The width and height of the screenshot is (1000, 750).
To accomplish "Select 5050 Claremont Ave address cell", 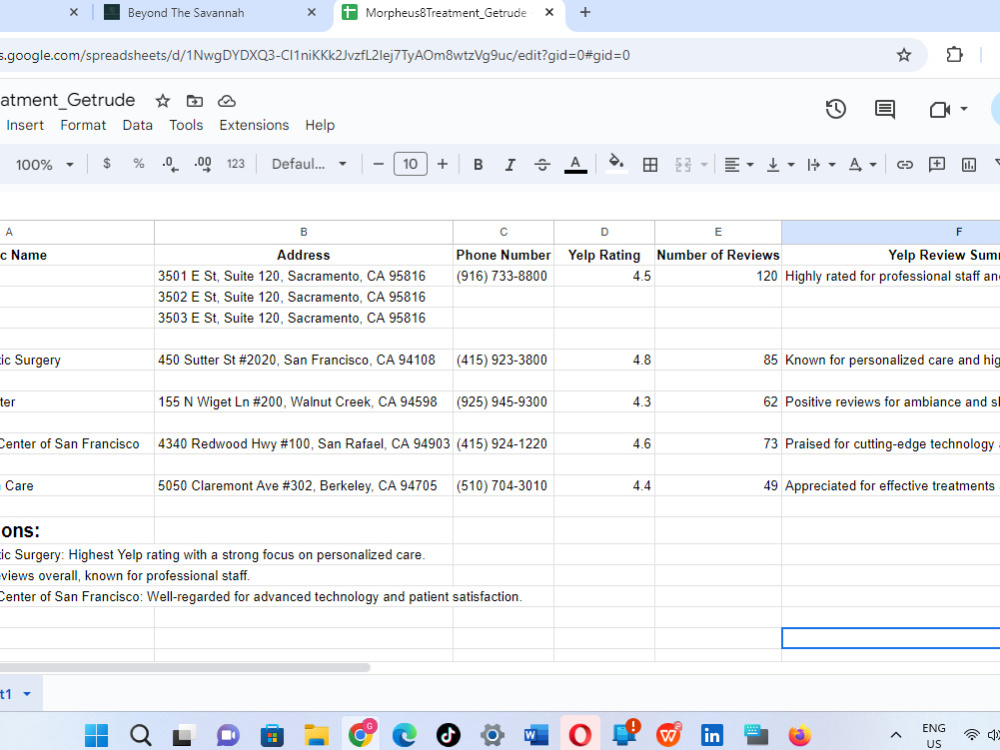I will [x=304, y=485].
